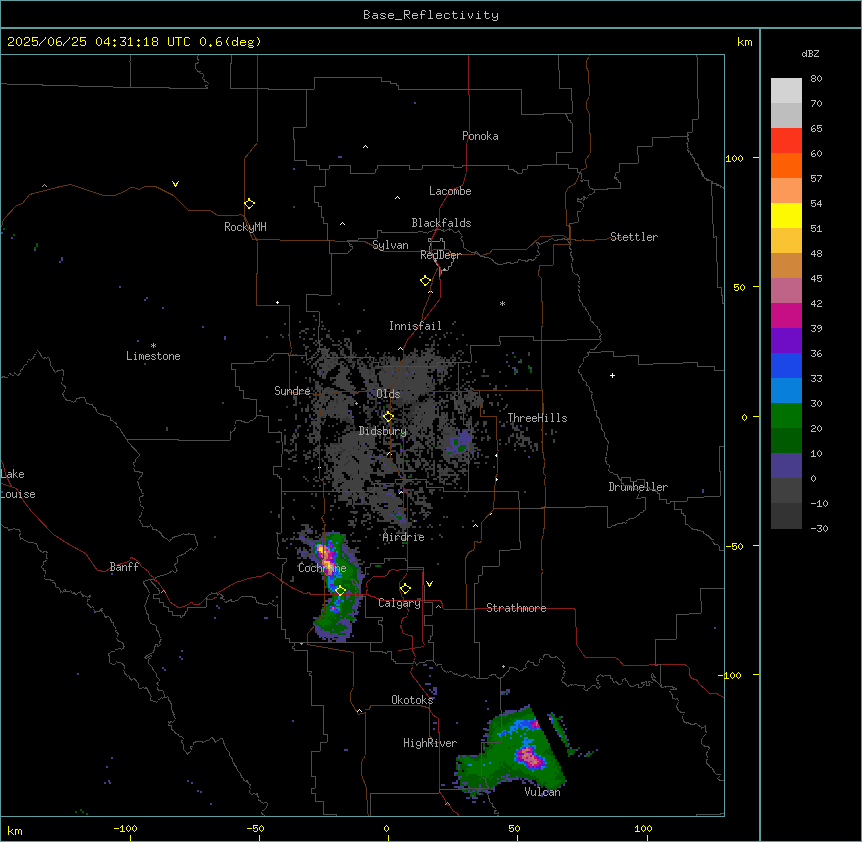The width and height of the screenshot is (862, 842).
Task: Select the yellow diamond marker between Olds and Didsbury
Action: pos(388,417)
